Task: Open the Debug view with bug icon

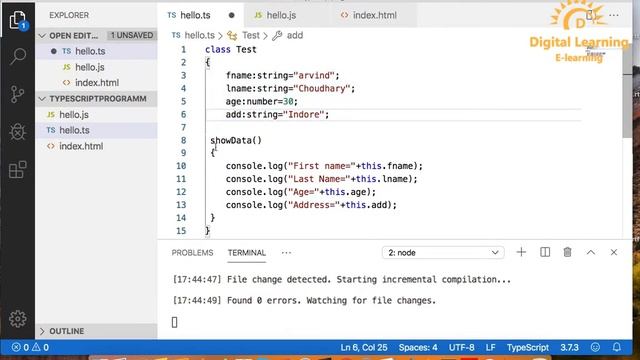Action: click(x=18, y=132)
